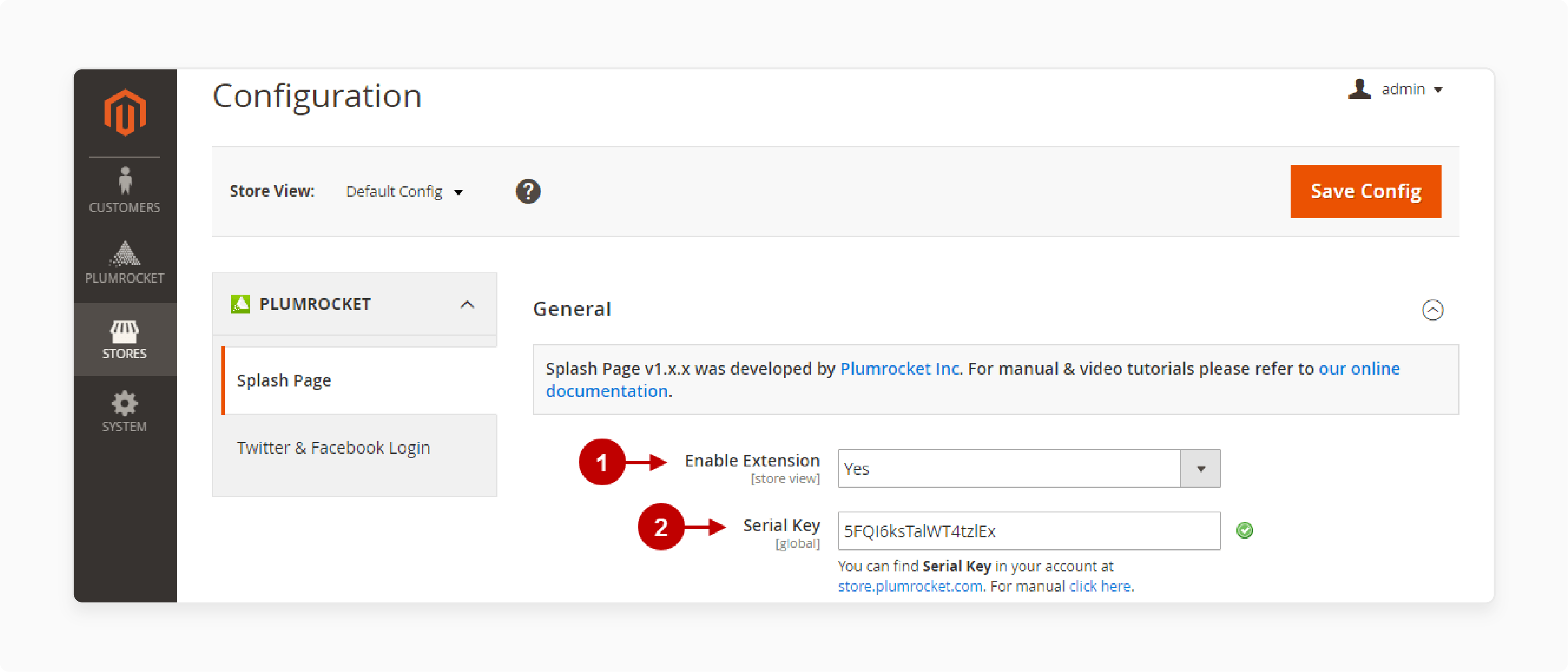
Task: Open the Stores sidebar menu
Action: 124,339
